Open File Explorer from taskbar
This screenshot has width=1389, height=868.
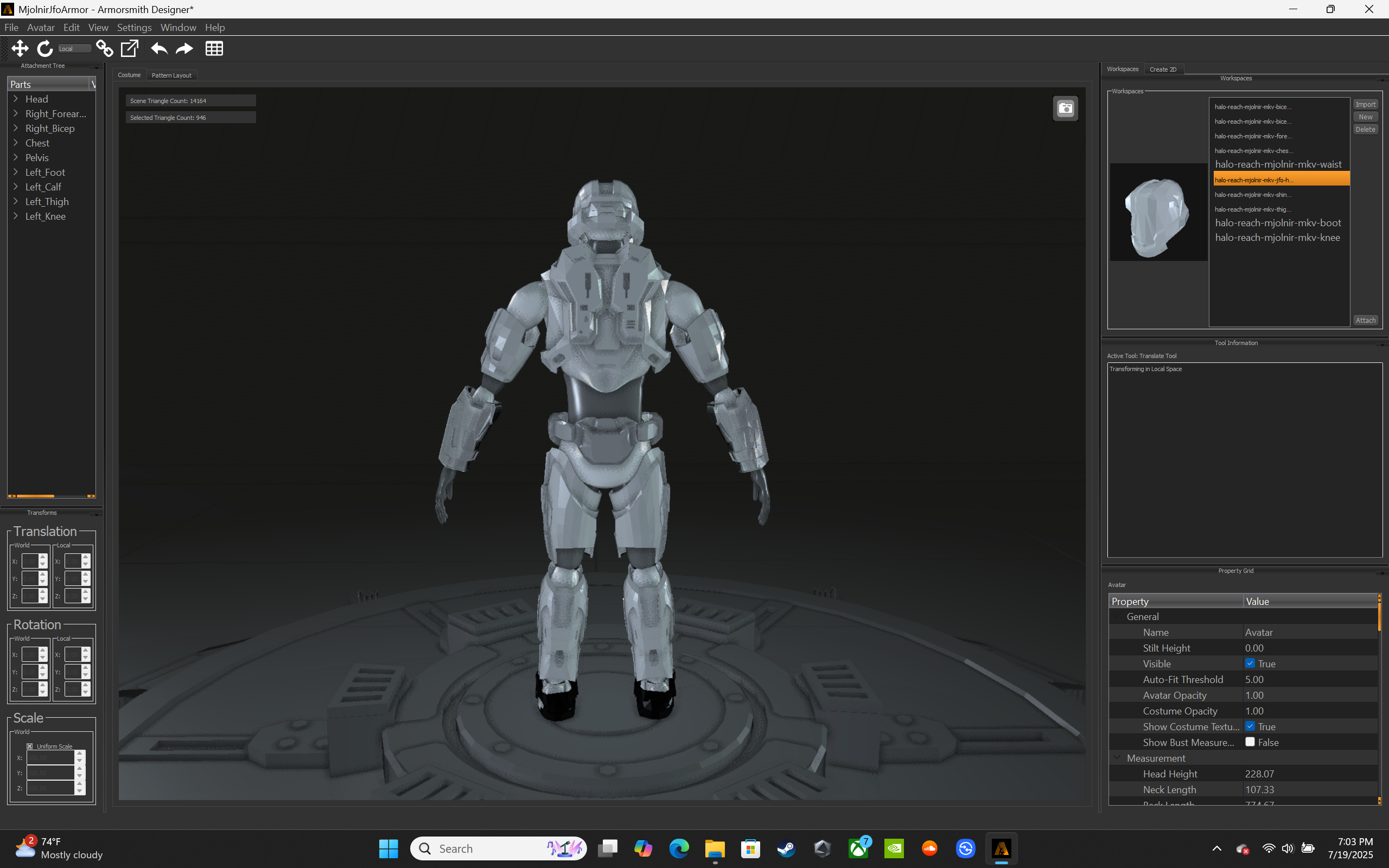(x=715, y=848)
